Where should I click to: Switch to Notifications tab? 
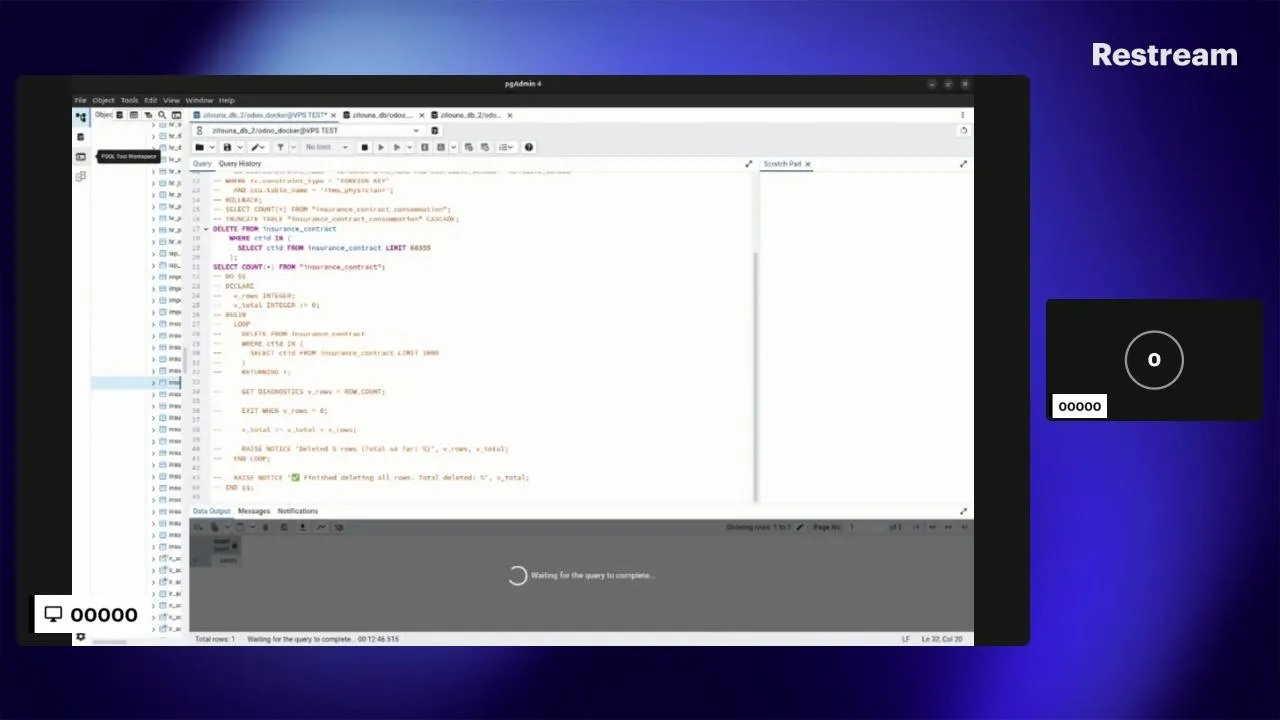(x=298, y=511)
